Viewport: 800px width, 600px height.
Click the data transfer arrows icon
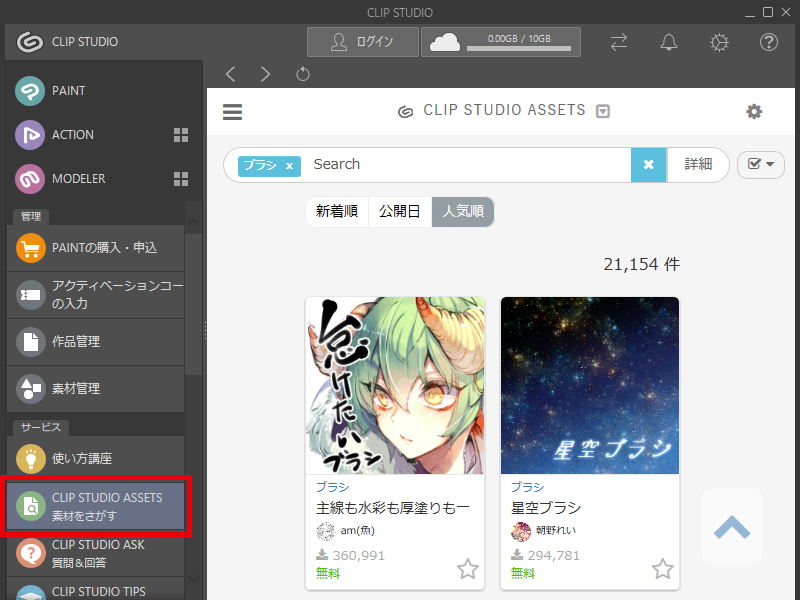point(619,42)
